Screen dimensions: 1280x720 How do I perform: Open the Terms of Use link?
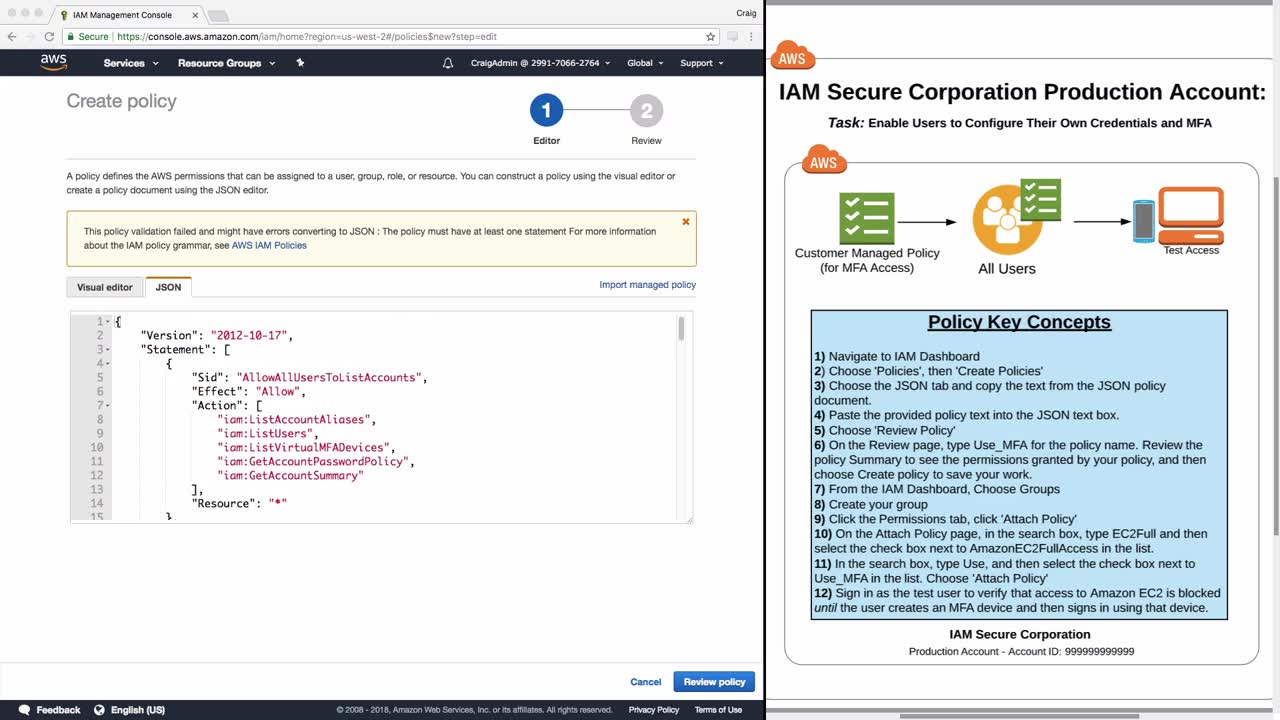(x=718, y=710)
